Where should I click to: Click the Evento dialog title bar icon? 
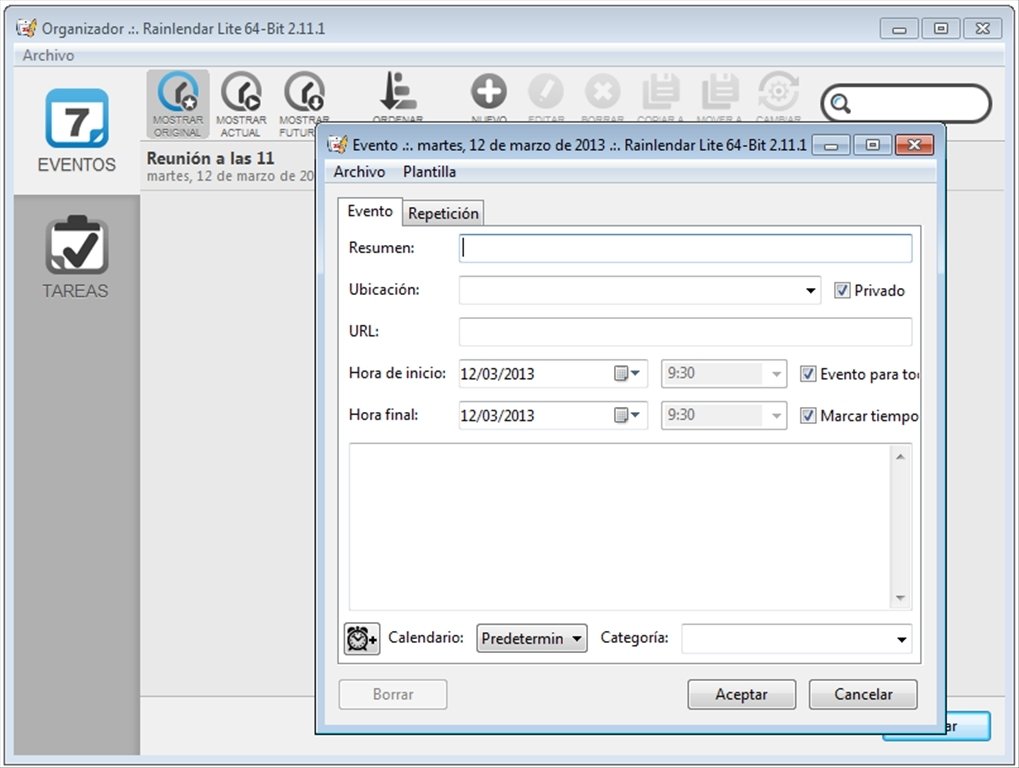point(337,144)
